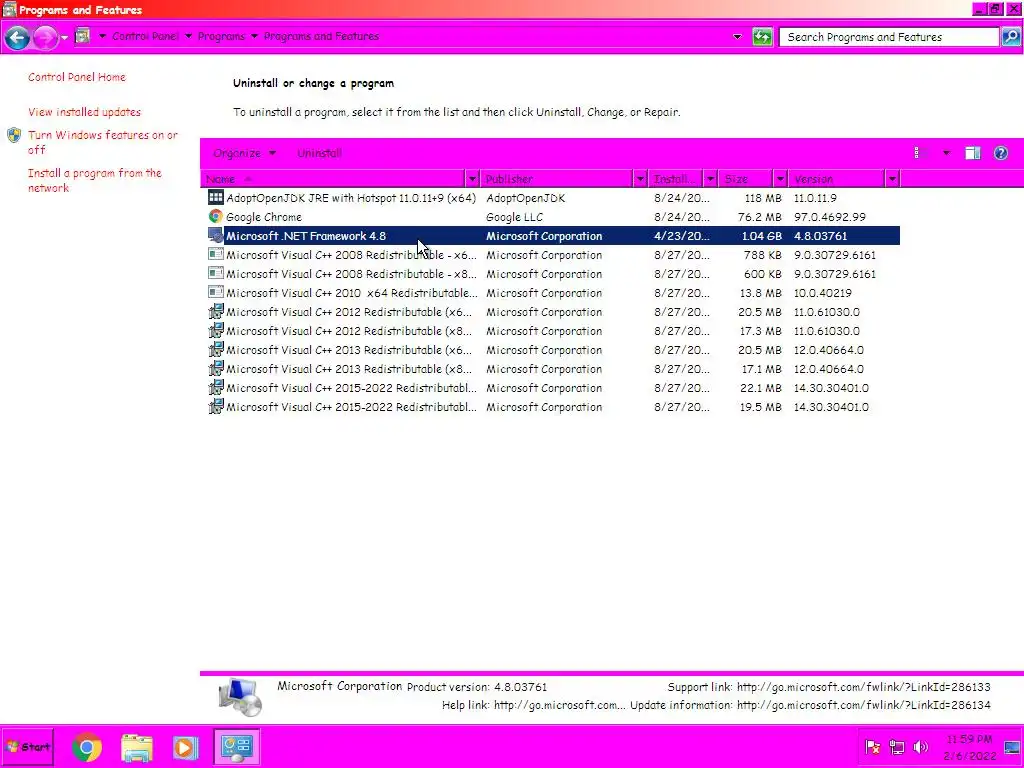Go back with the Back arrow button
Viewport: 1024px width, 768px height.
pos(17,37)
